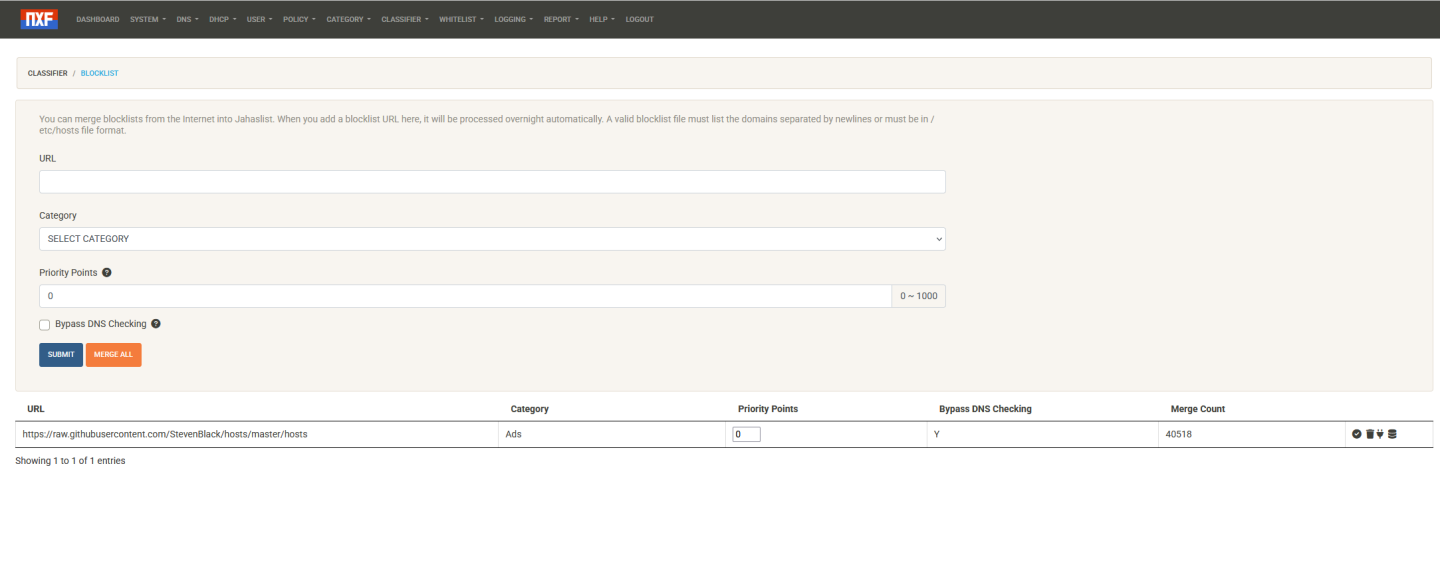Open the Policy menu
The image size is (1440, 565).
[x=298, y=20]
